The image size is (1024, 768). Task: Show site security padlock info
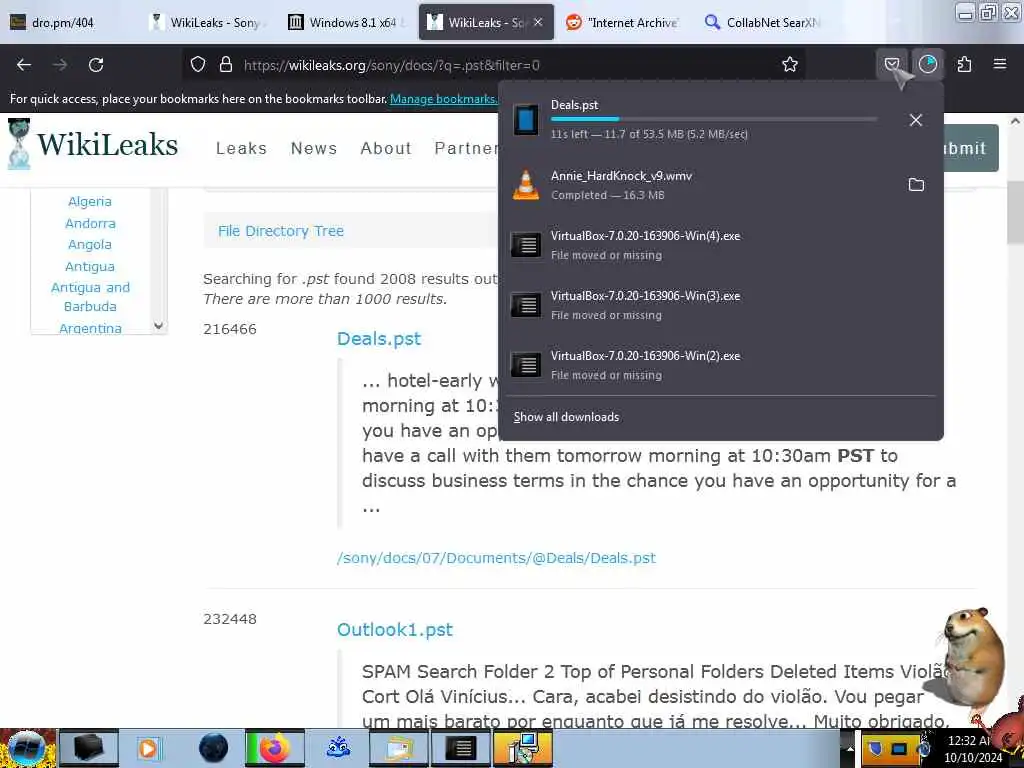226,65
